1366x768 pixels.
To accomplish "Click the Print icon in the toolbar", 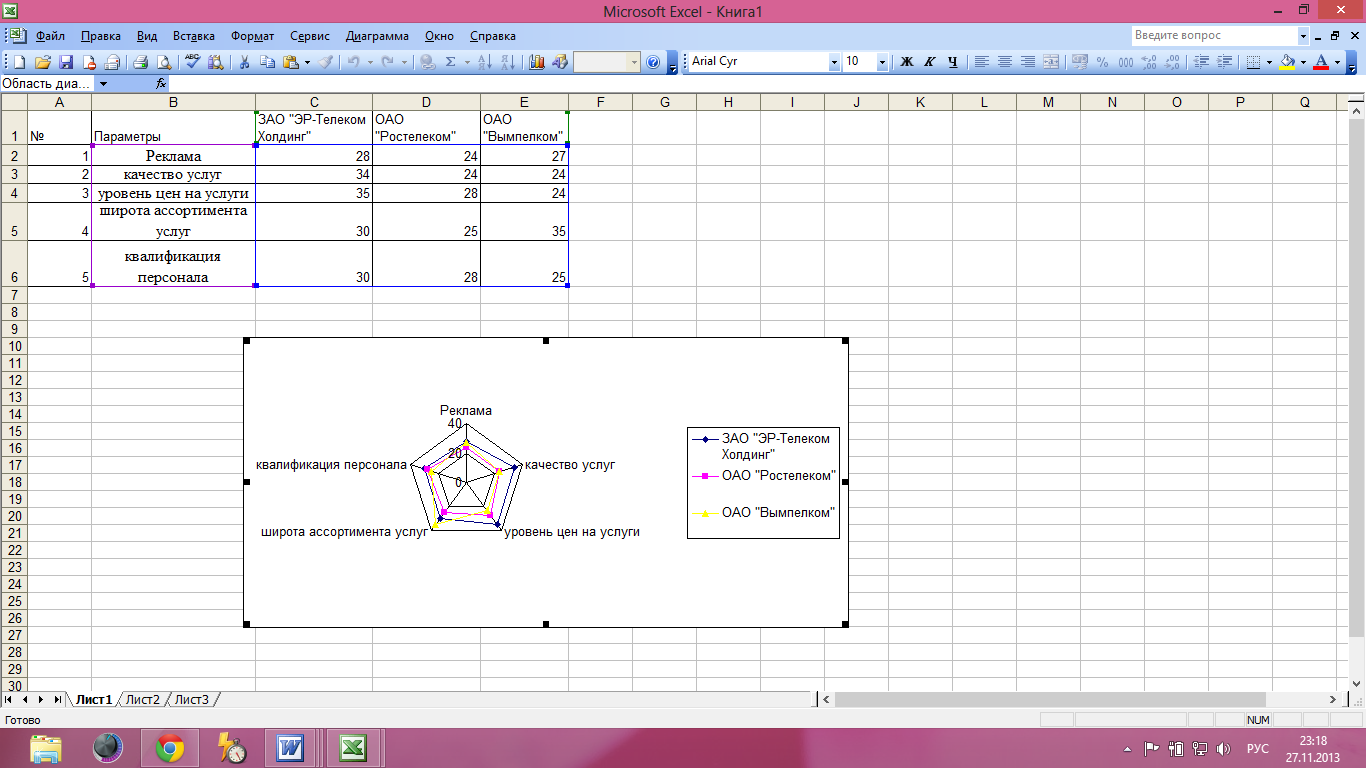I will (x=141, y=62).
